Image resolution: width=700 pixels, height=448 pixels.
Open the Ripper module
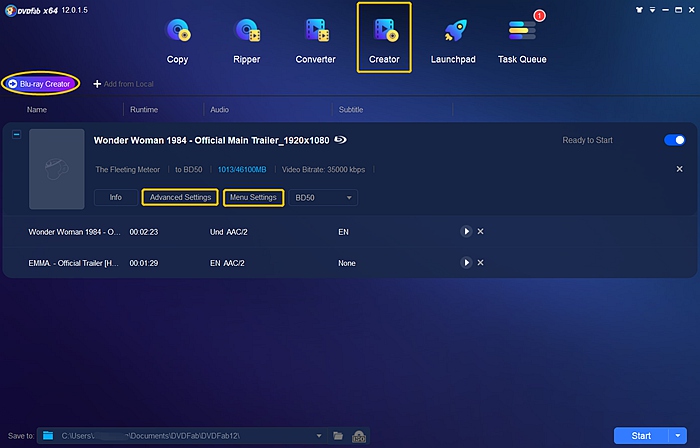[x=246, y=41]
